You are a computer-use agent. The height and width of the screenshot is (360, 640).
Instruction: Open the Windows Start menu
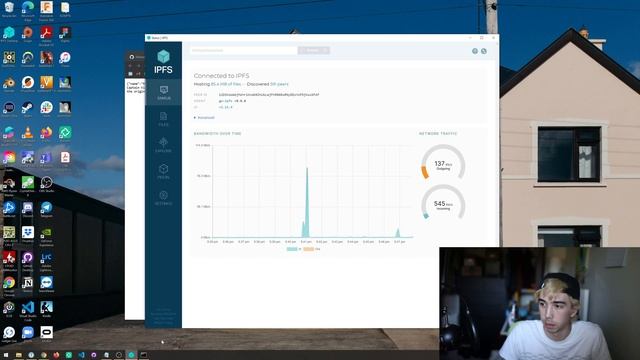6,355
